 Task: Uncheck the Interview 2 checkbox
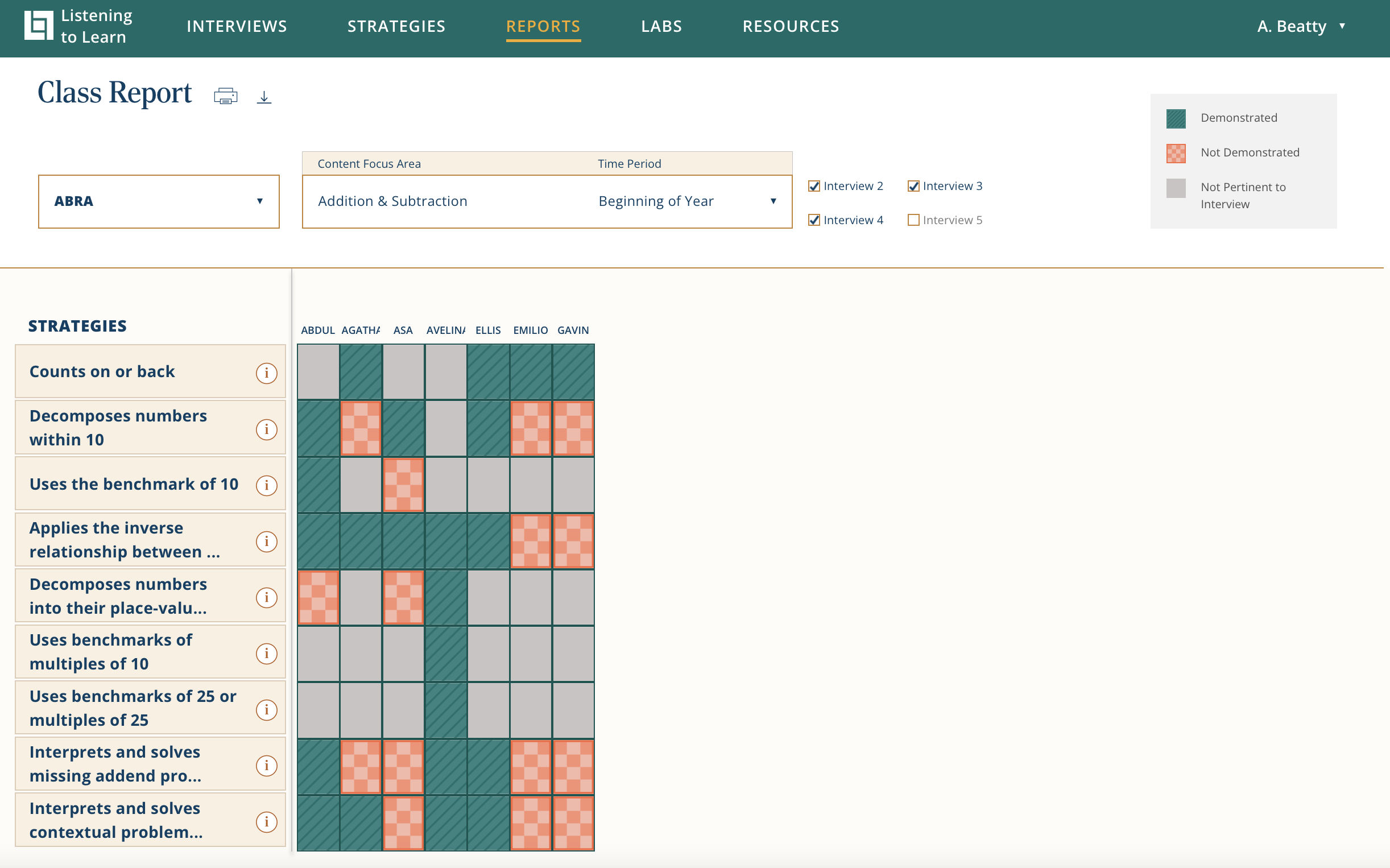(x=814, y=186)
